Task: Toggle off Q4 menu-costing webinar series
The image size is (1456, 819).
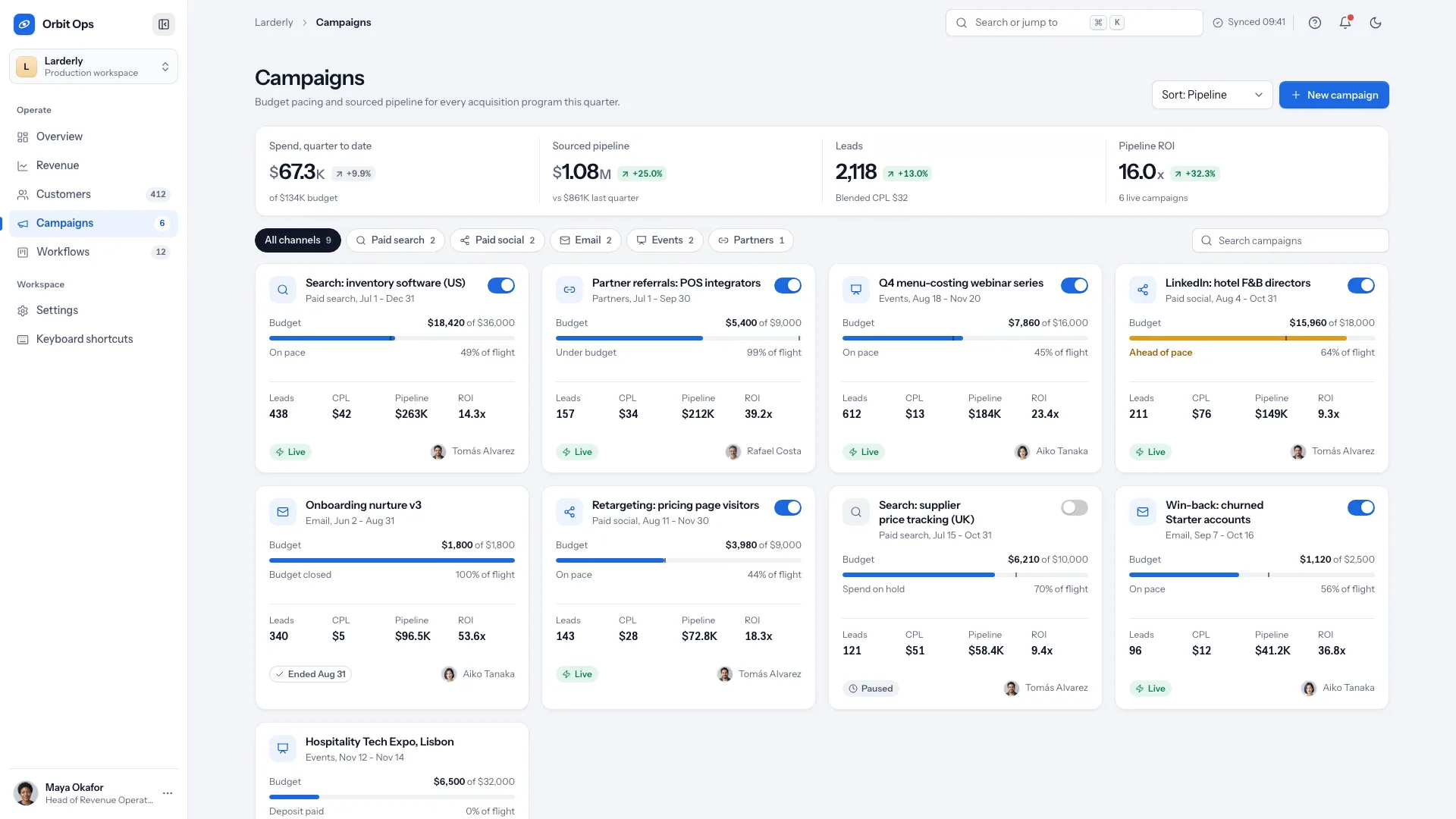Action: [1075, 285]
